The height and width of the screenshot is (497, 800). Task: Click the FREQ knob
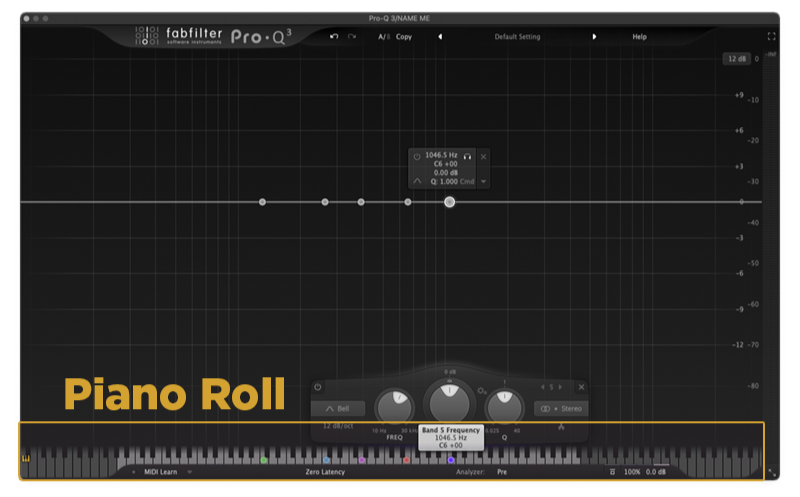coord(394,407)
